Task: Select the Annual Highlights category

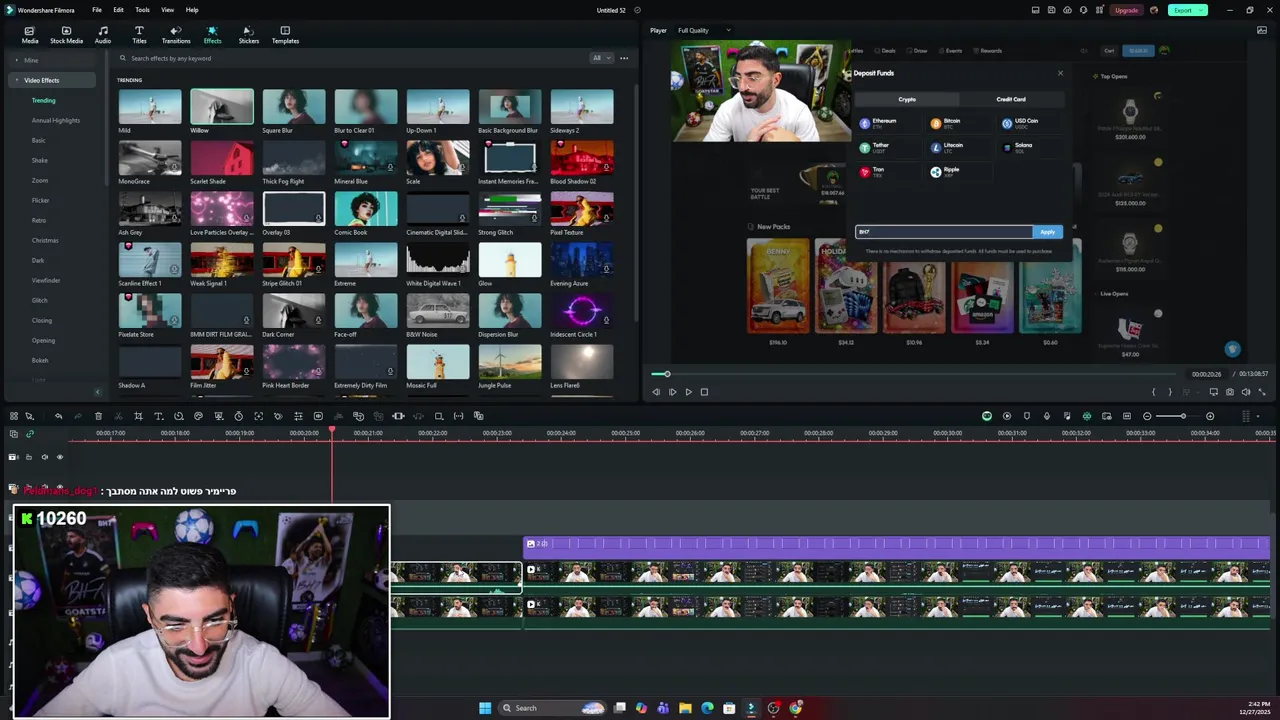Action: coord(55,120)
